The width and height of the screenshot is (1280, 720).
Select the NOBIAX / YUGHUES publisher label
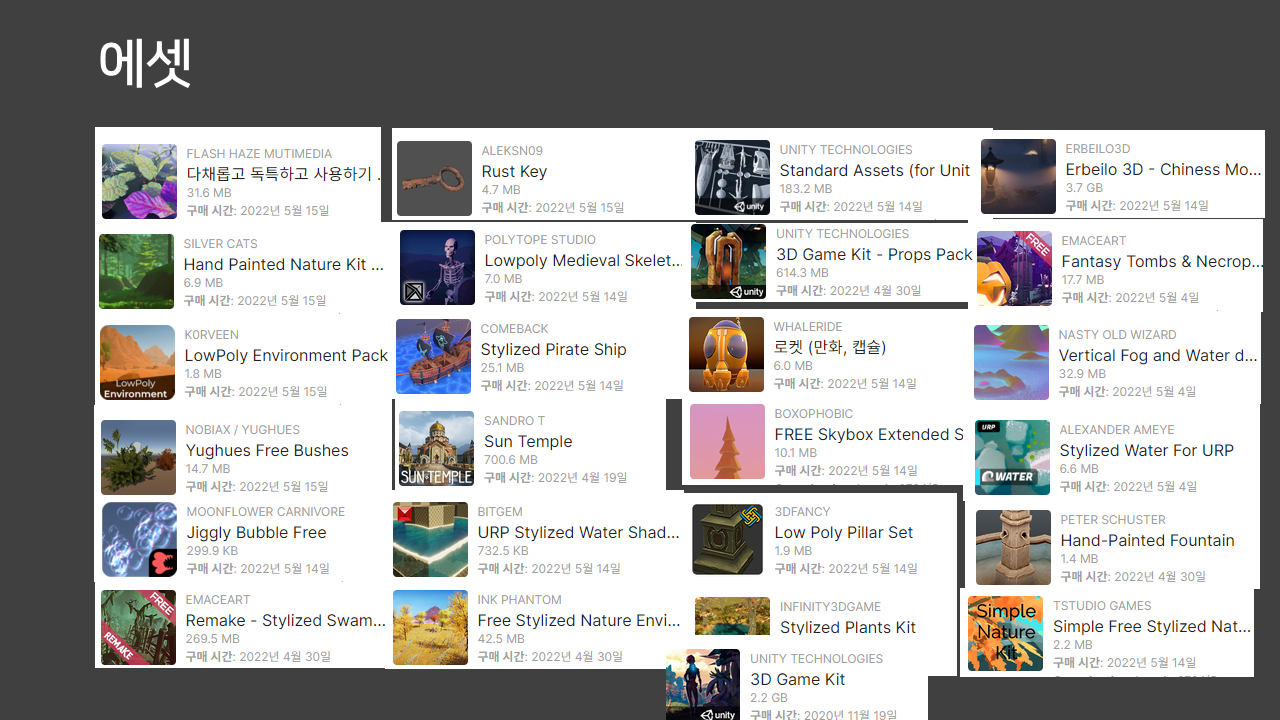[242, 430]
